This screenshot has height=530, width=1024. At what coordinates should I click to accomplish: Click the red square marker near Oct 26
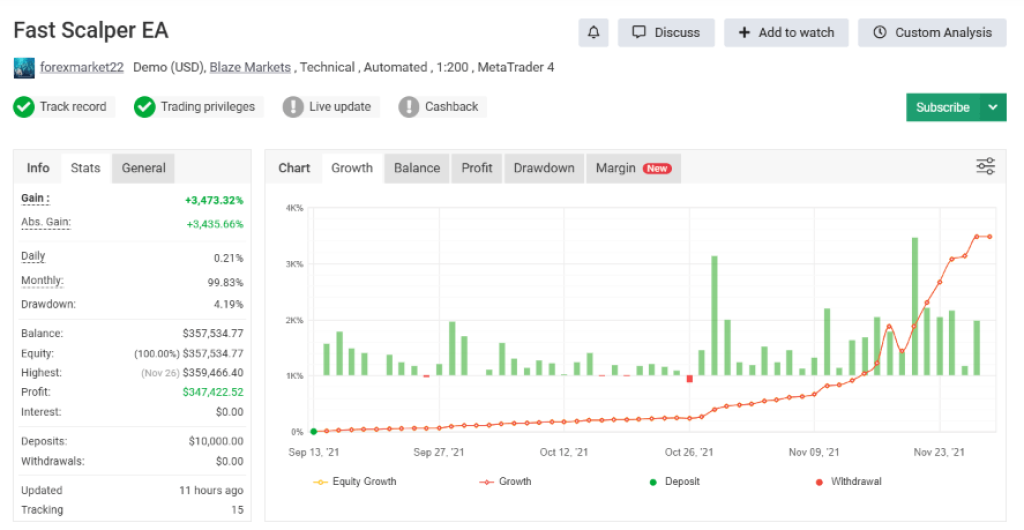690,379
